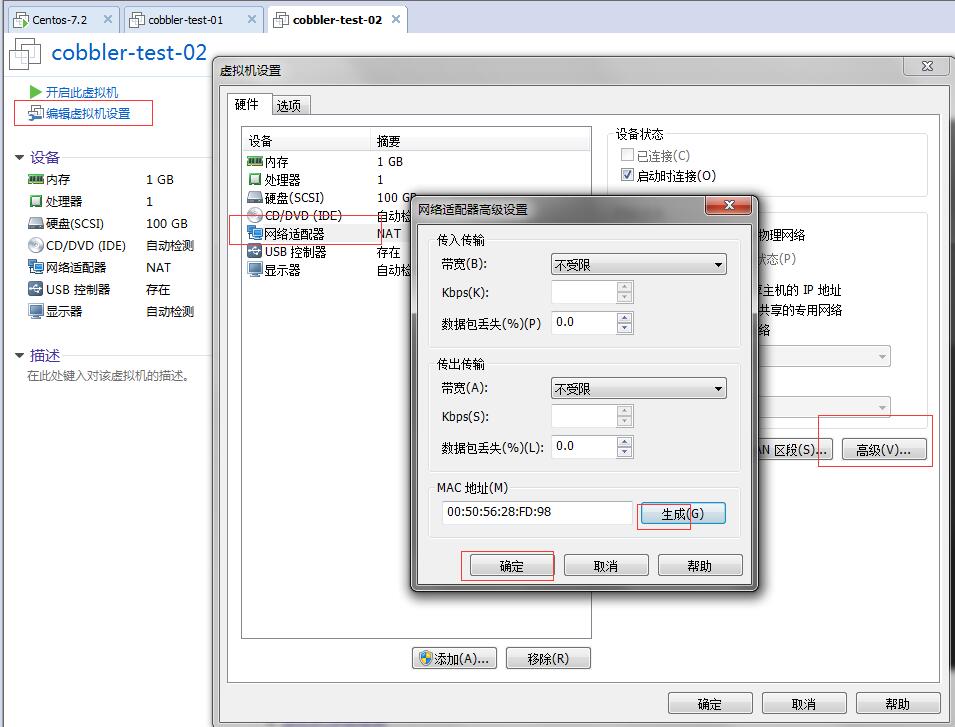Collapse the 设备 section in sidebar
955x727 pixels.
click(x=19, y=158)
